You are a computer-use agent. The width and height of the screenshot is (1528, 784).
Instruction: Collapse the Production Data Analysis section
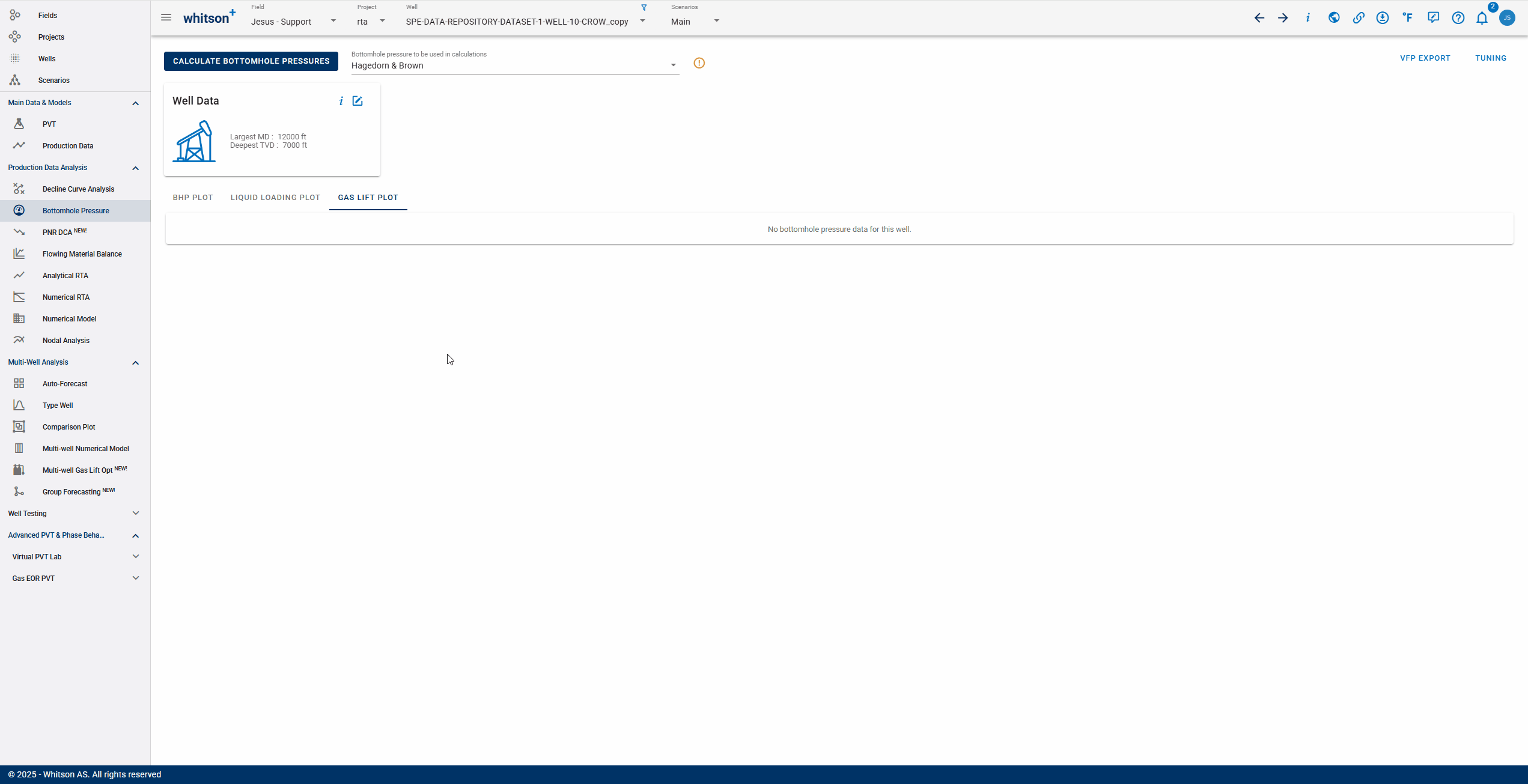pyautogui.click(x=135, y=168)
